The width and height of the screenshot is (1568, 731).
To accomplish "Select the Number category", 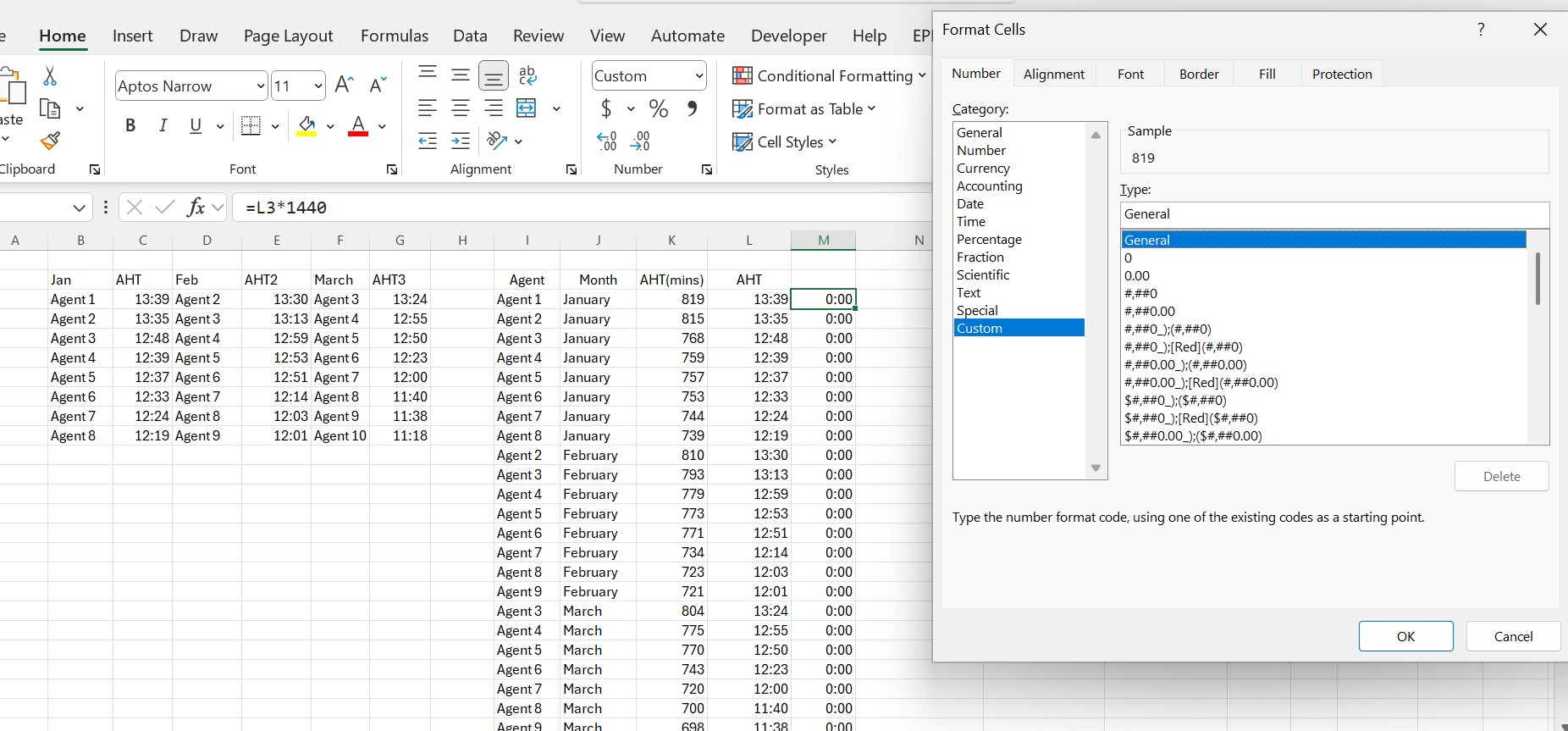I will tap(1019, 150).
